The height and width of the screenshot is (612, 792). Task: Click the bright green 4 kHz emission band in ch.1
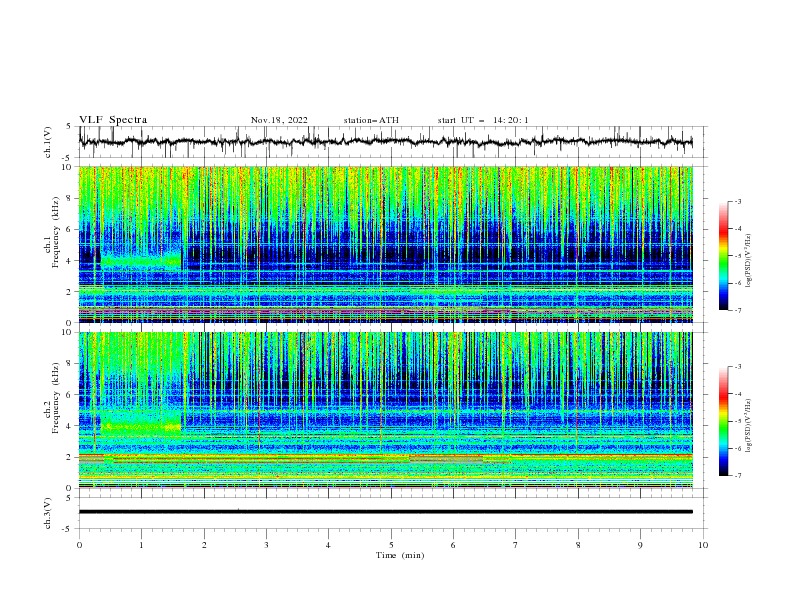click(141, 262)
